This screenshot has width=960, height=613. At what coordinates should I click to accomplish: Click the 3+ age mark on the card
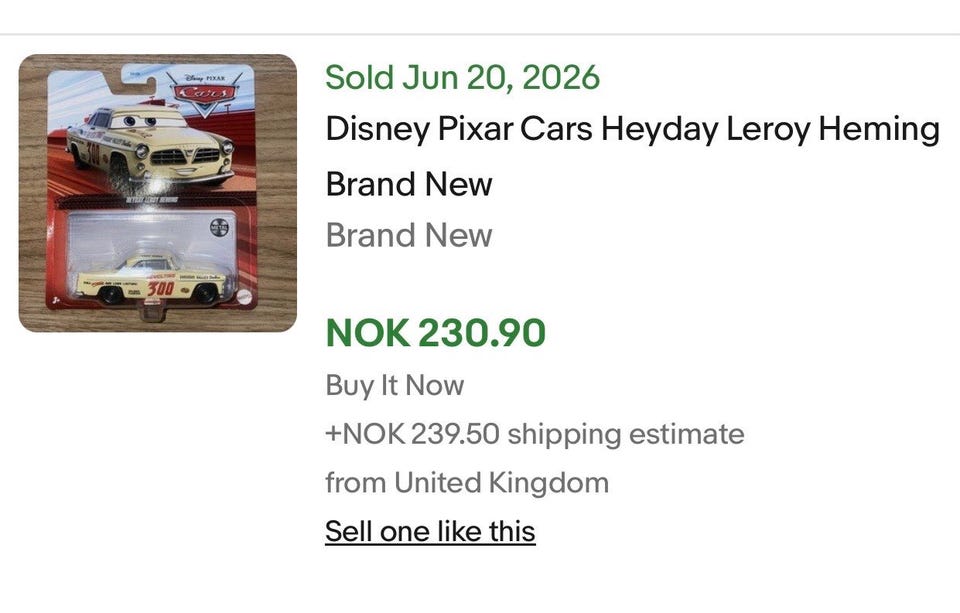click(x=56, y=300)
